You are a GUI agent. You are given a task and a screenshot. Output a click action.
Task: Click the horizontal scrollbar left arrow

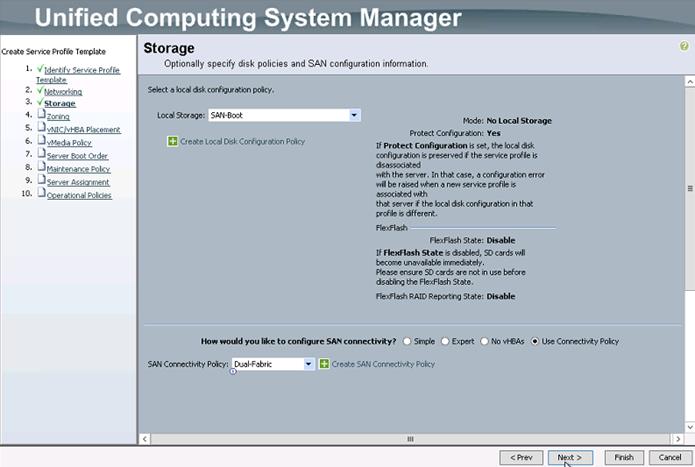[x=144, y=439]
